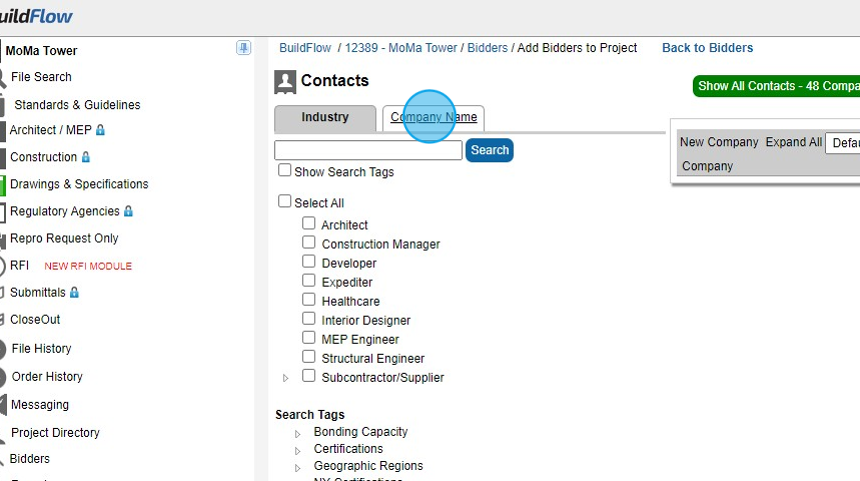The height and width of the screenshot is (481, 860).
Task: Open Repro Request Only item
Action: point(64,238)
